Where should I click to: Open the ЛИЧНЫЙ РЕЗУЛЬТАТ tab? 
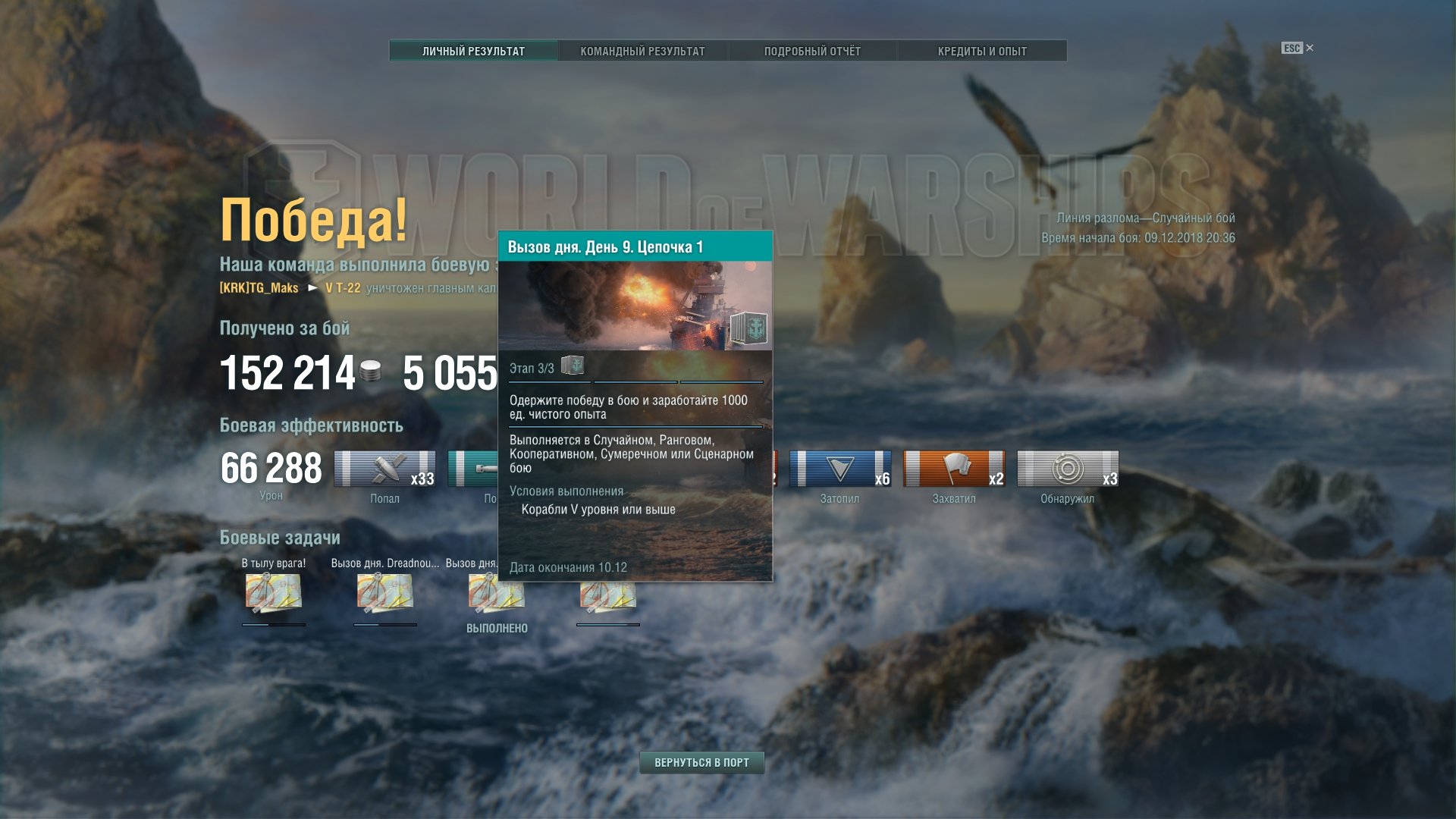(473, 51)
